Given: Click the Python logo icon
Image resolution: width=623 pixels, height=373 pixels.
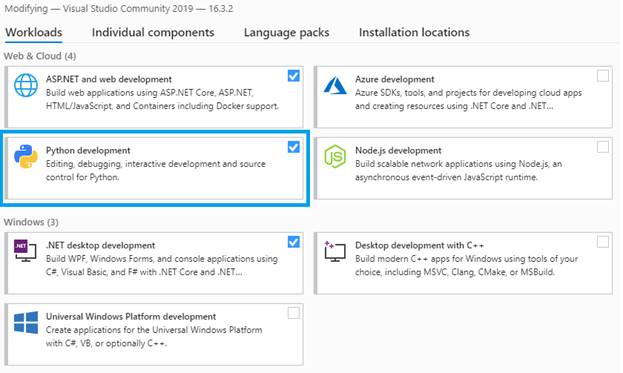Looking at the screenshot, I should click(x=26, y=156).
